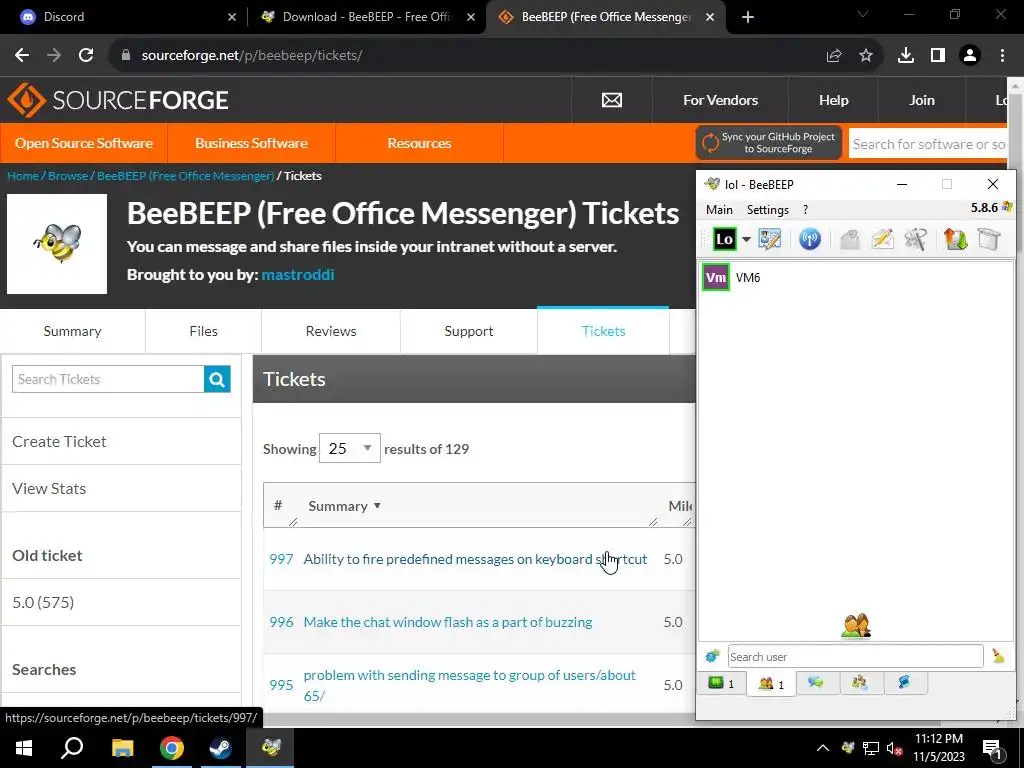Switch to the Files project tab
This screenshot has width=1024, height=768.
coord(203,331)
